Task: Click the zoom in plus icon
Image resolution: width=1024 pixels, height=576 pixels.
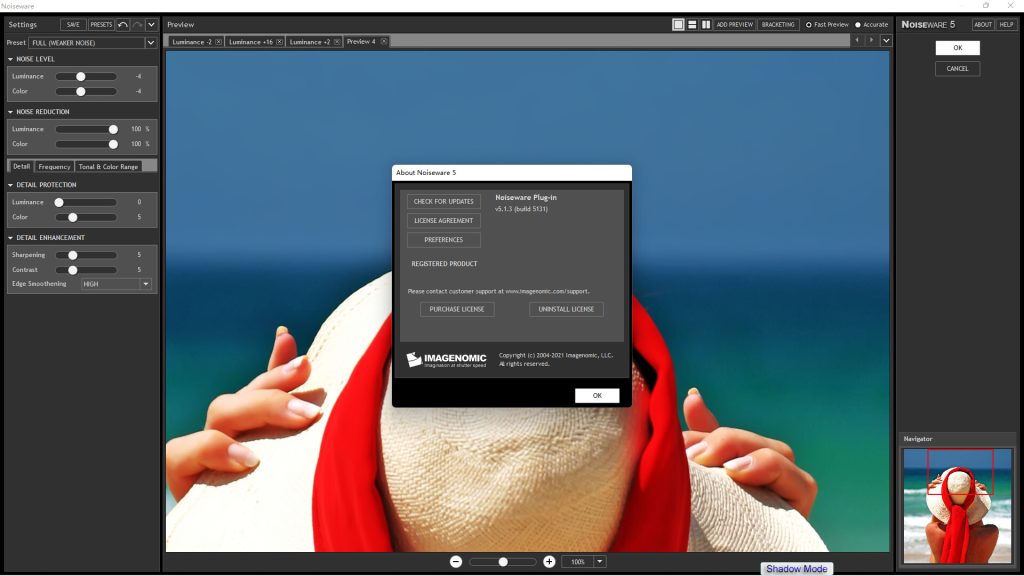Action: 549,562
